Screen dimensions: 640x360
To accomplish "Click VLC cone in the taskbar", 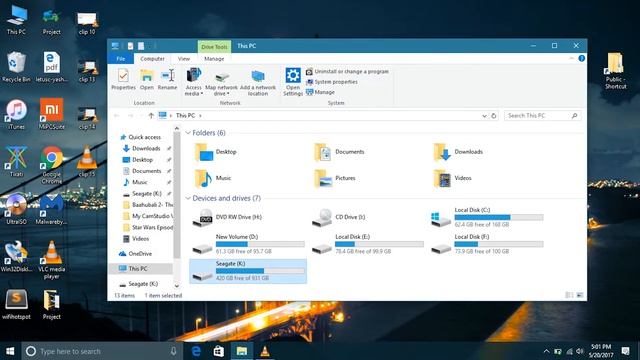I will [264, 351].
